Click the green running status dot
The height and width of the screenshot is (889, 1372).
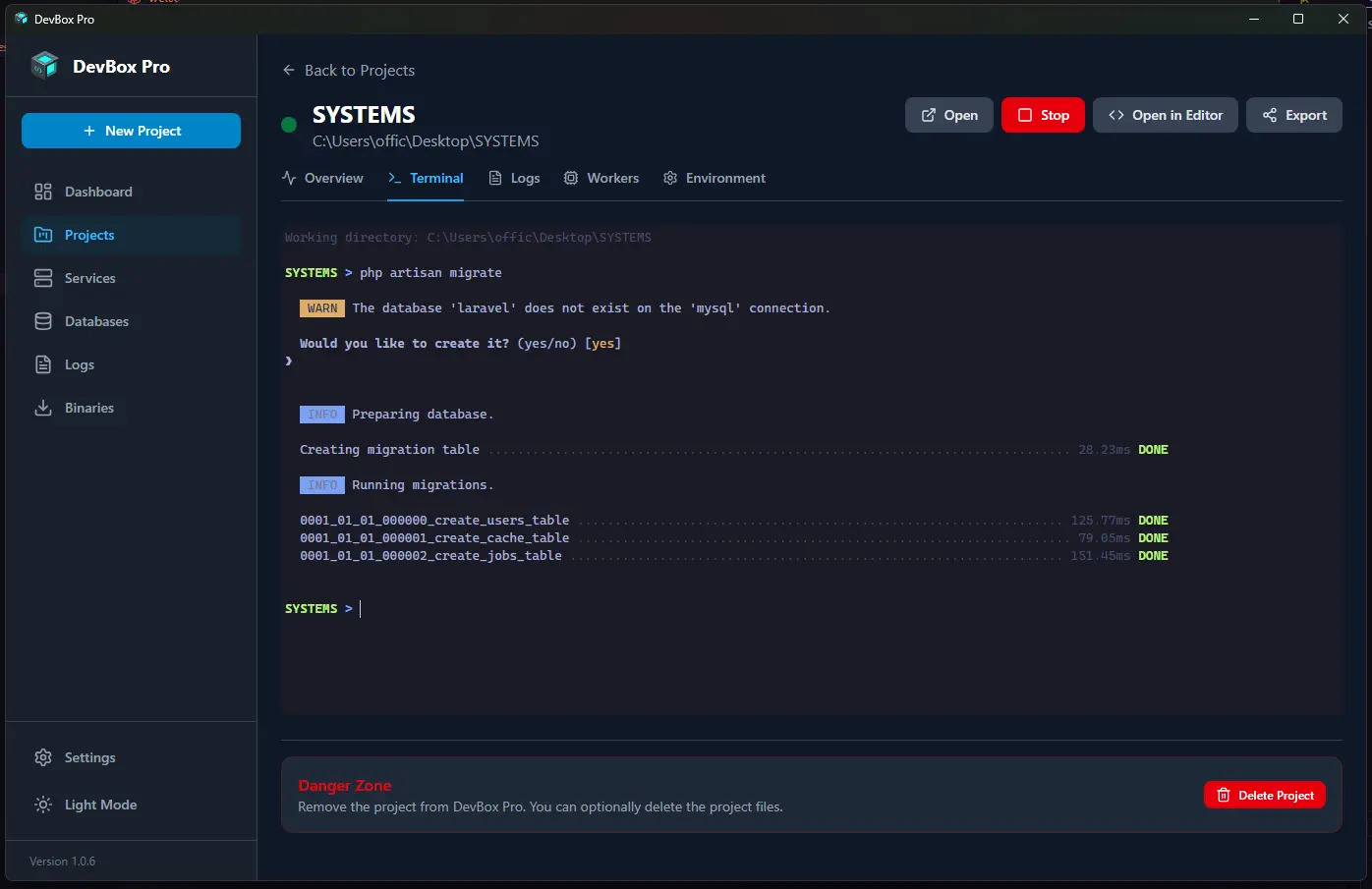pos(289,125)
